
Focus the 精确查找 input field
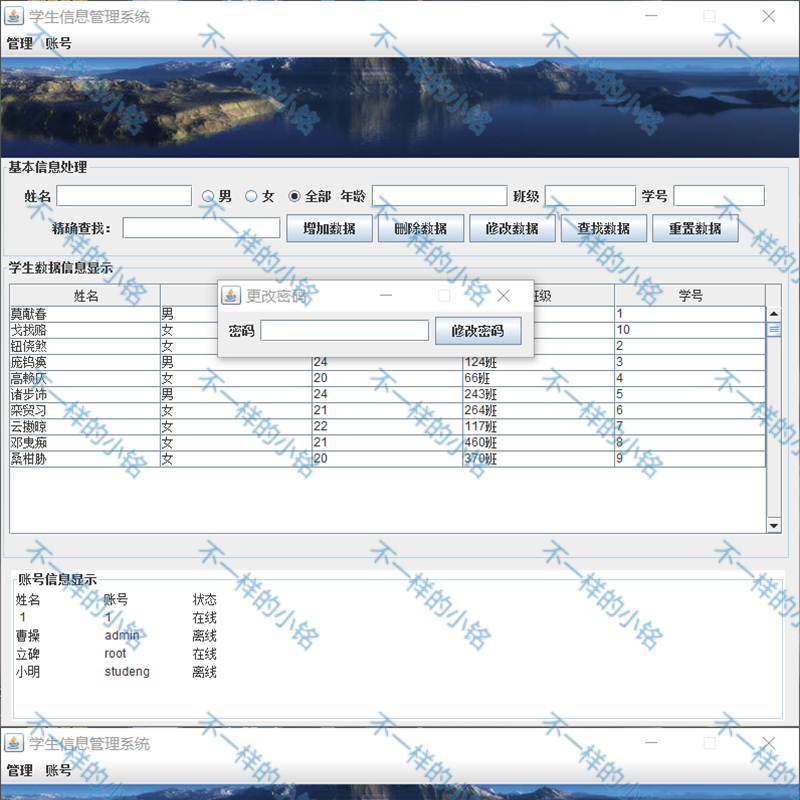tap(201, 228)
